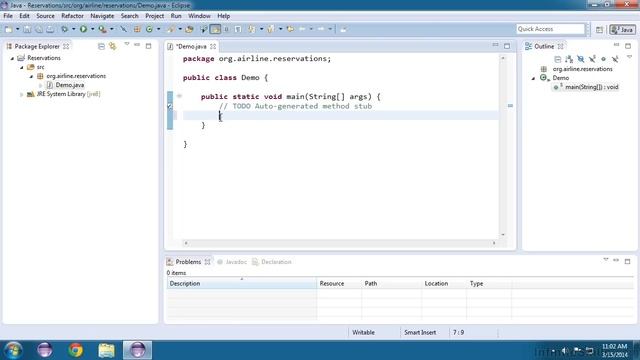Screen dimensions: 640x360
Task: Click the New Java Class icon
Action: pyautogui.click(x=149, y=29)
